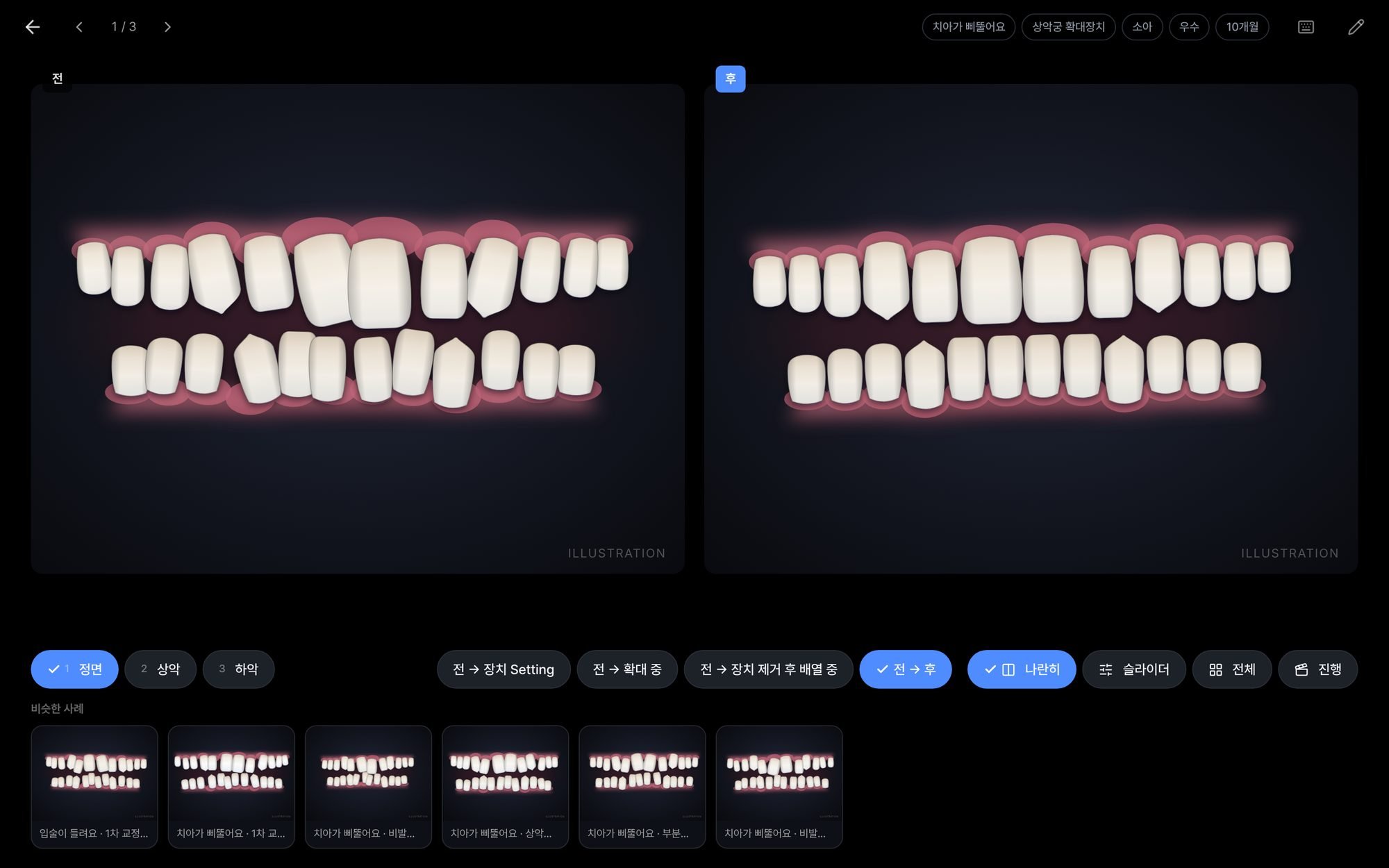Open the 입술이 들려요 similar case thumbnail

tap(94, 787)
